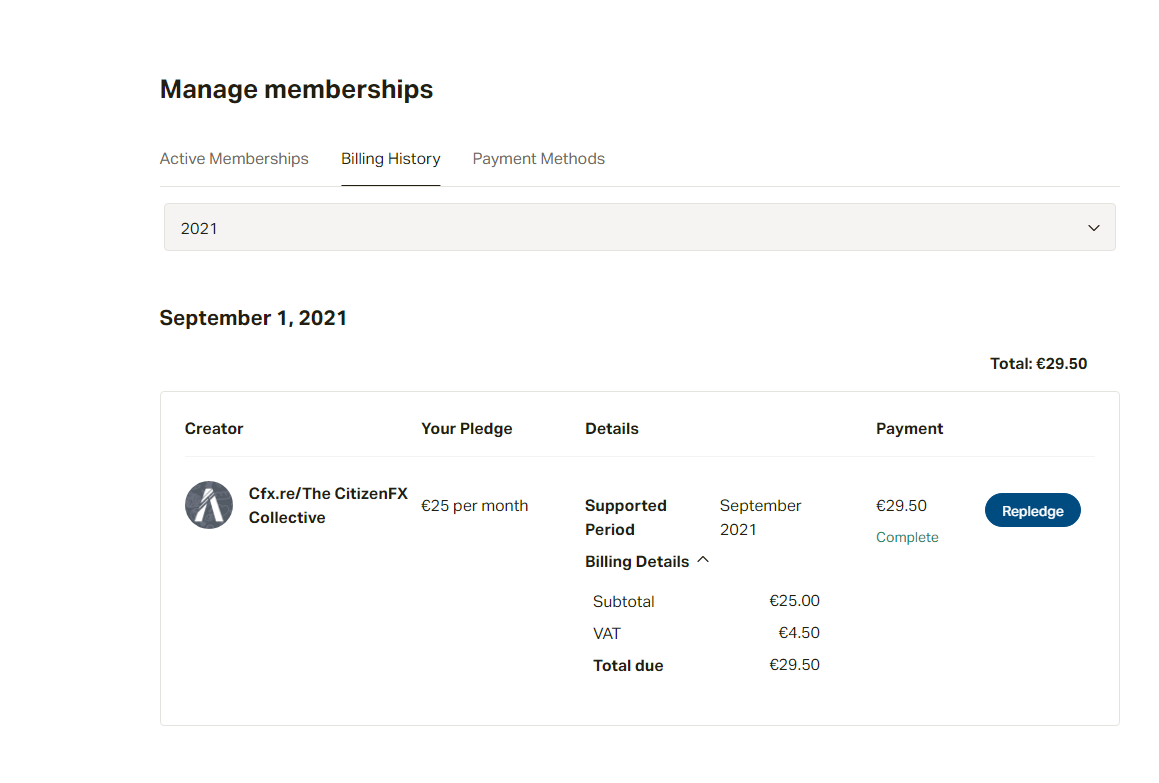Open Cfx.re/The CitizenFX Collective creator link

(x=327, y=505)
